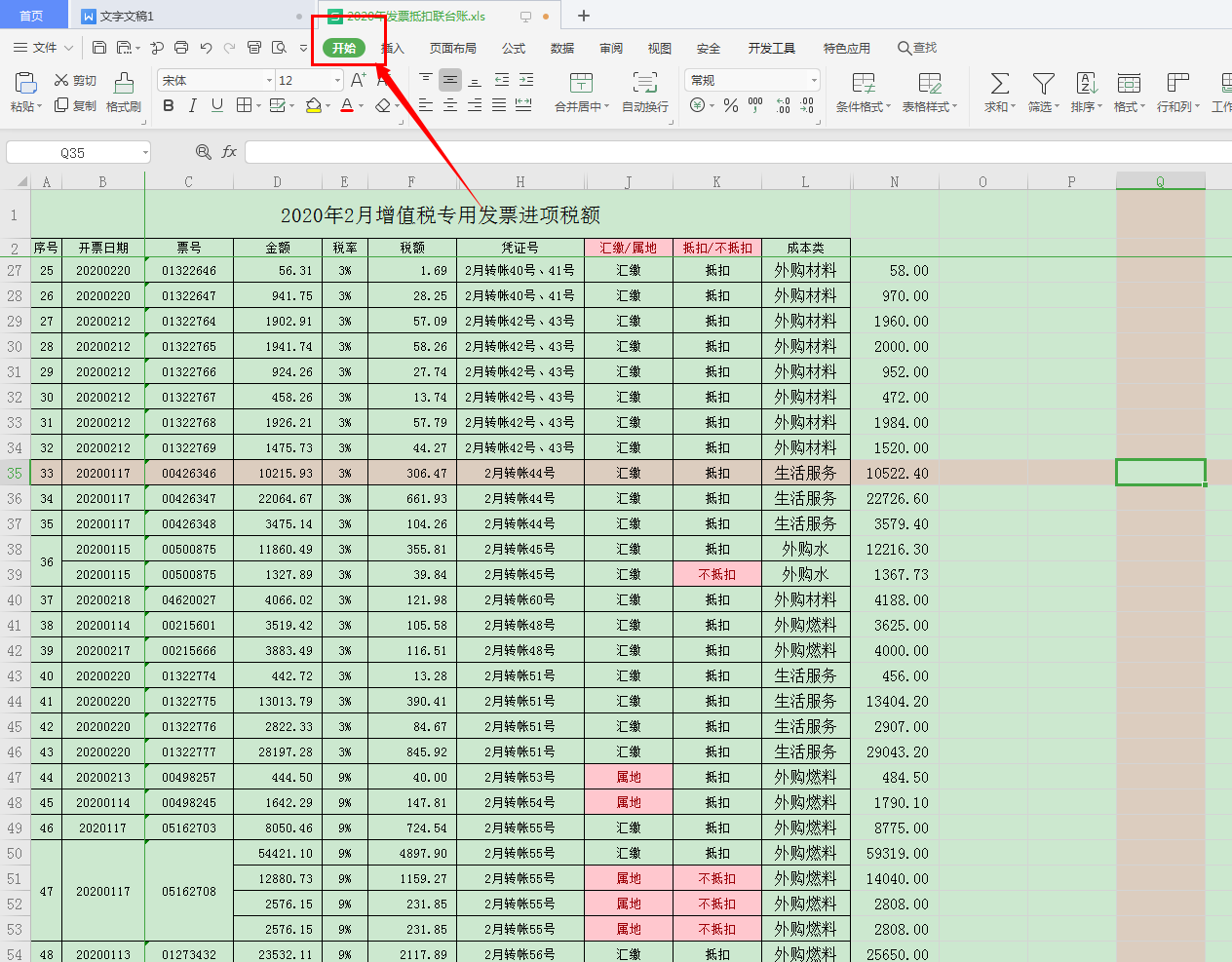This screenshot has height=962, width=1232.
Task: Click the Redo arrow icon
Action: coord(229,48)
